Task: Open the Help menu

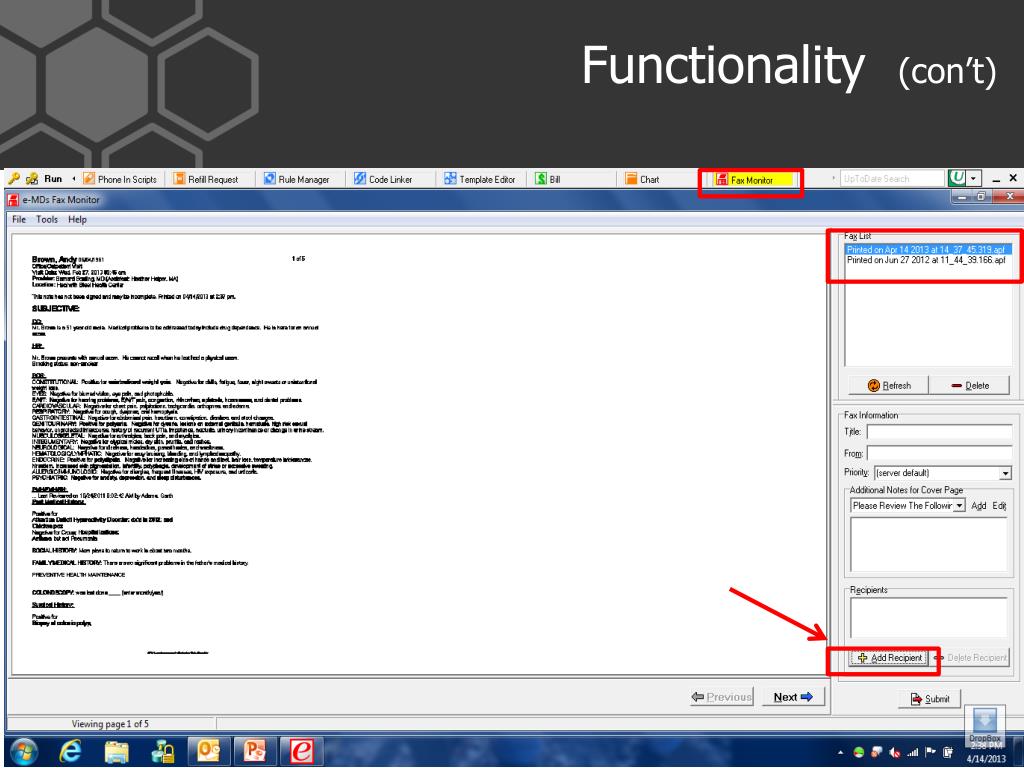Action: point(77,219)
